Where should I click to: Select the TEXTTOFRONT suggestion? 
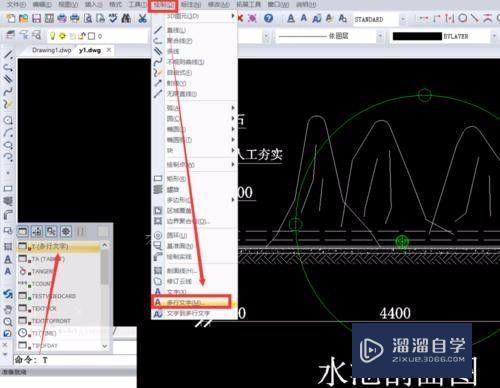pos(59,321)
